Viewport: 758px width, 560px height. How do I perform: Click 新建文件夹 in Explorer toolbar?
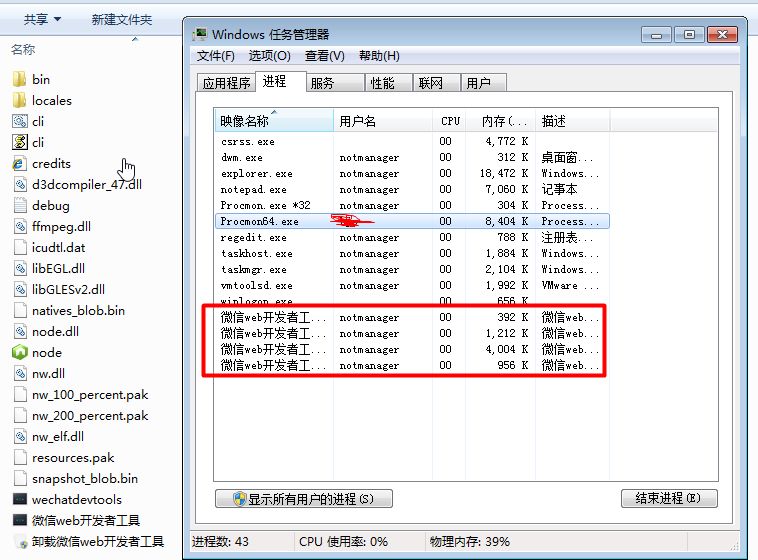coord(122,19)
